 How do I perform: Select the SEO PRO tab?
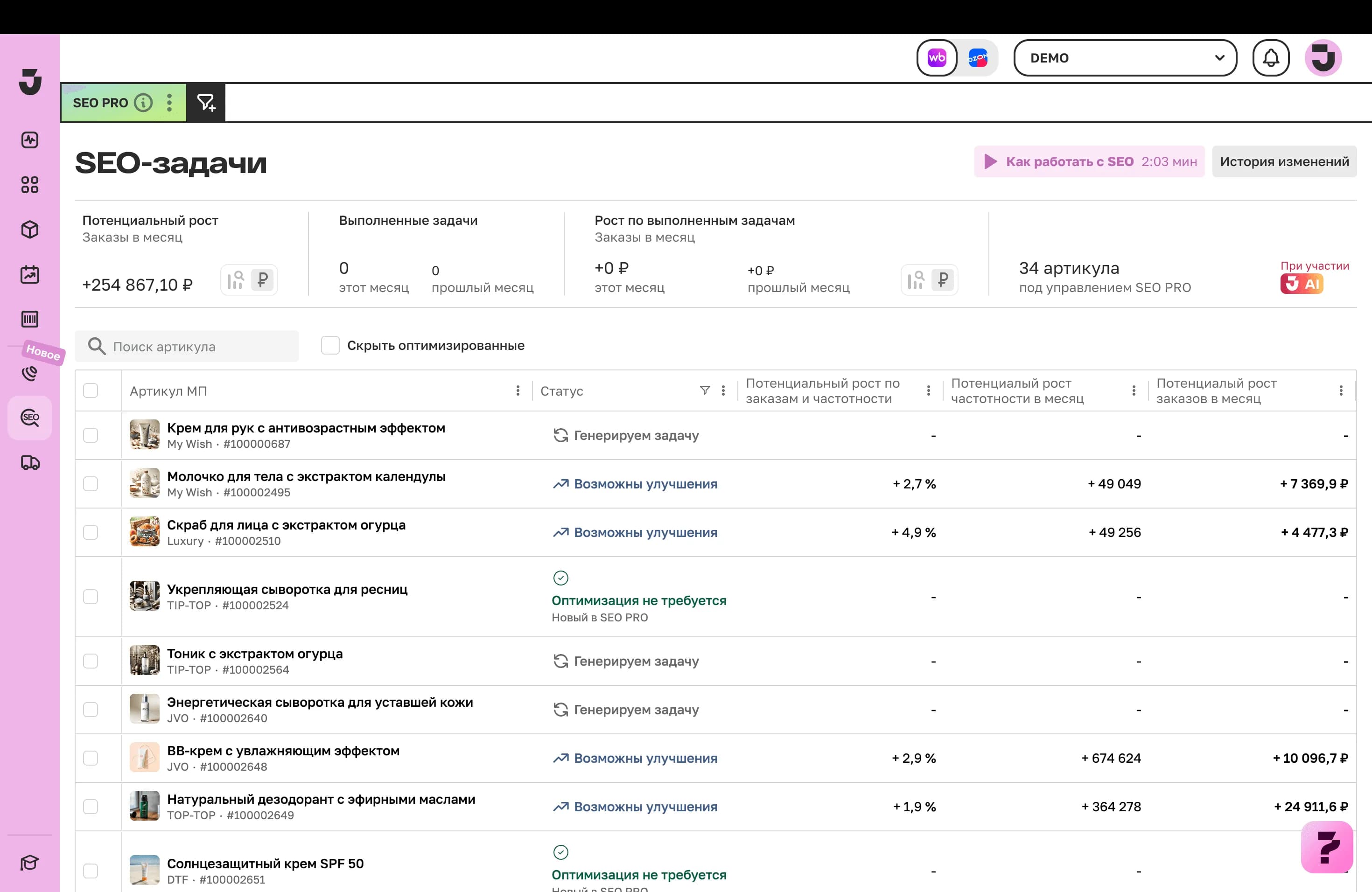coord(100,103)
